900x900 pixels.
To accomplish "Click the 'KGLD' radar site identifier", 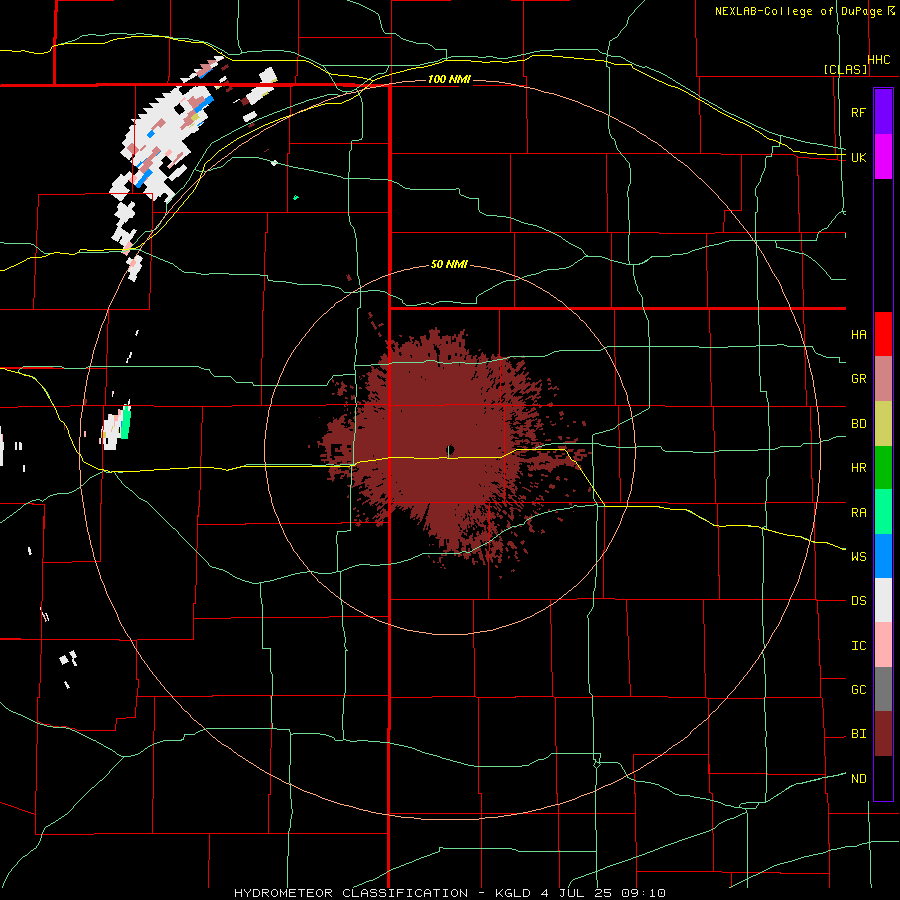I will tap(512, 893).
